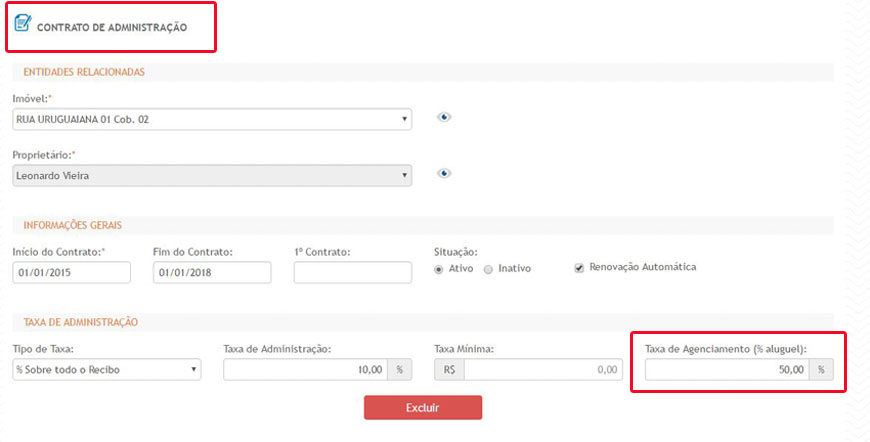Edit the Taxa de Administração value field
870x442 pixels.
306,370
